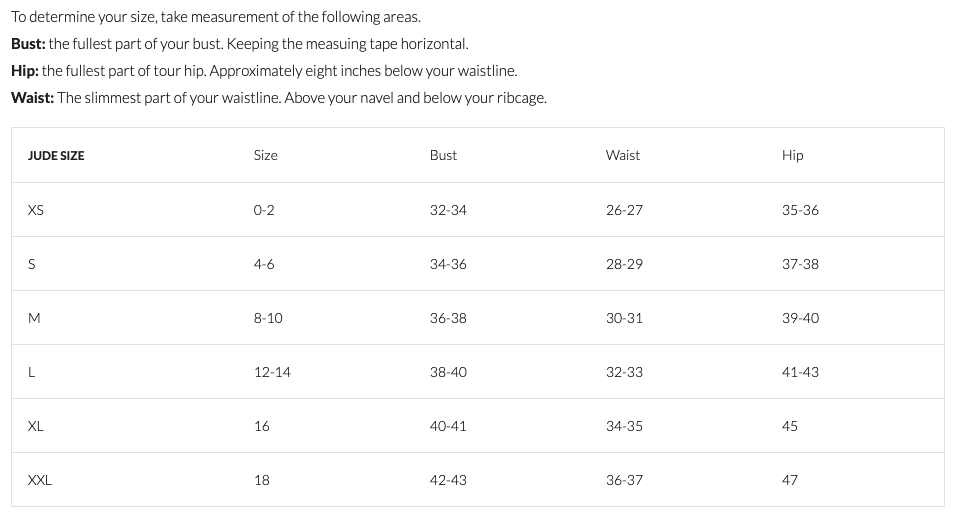Select the 30-31 waist cell

pyautogui.click(x=624, y=318)
